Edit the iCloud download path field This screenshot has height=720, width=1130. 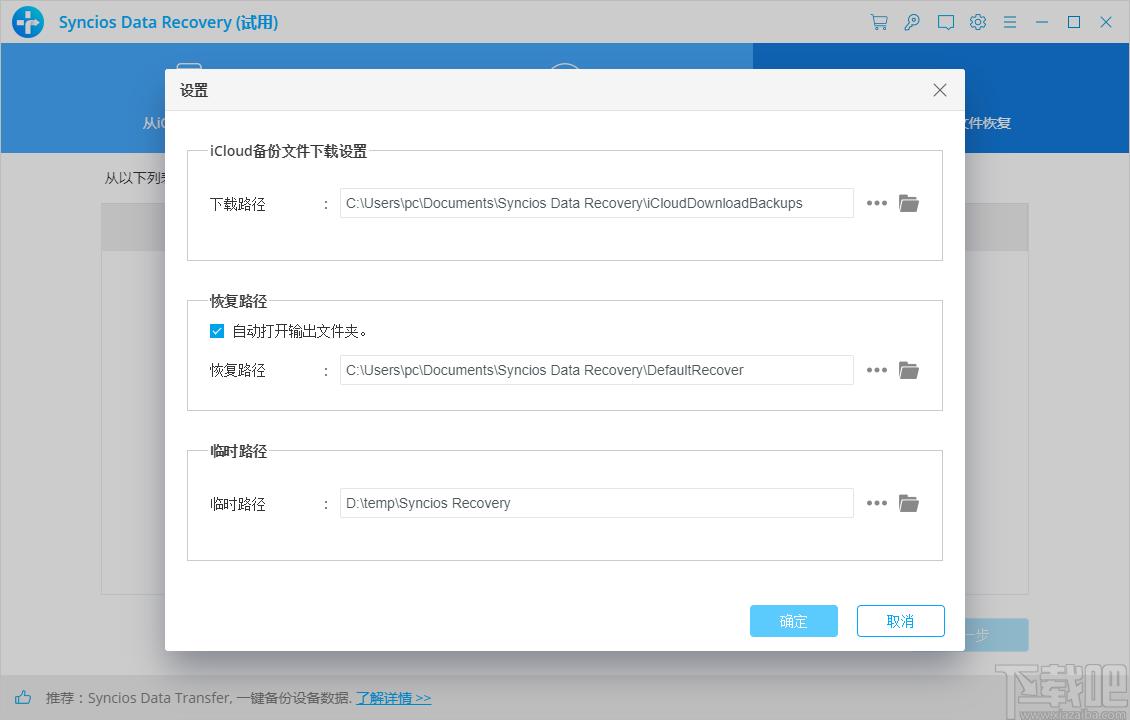point(597,203)
